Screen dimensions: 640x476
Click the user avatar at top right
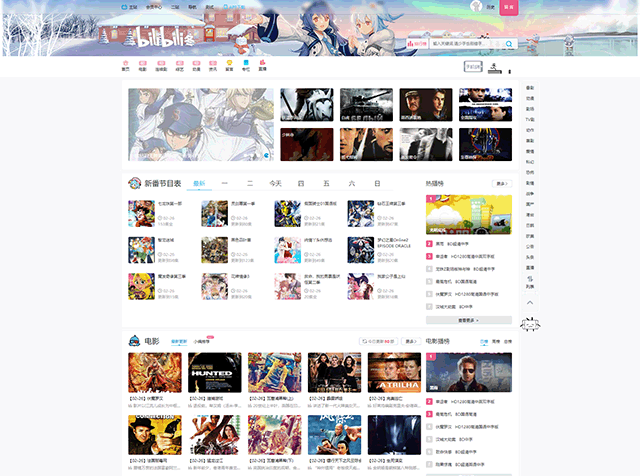coord(476,6)
